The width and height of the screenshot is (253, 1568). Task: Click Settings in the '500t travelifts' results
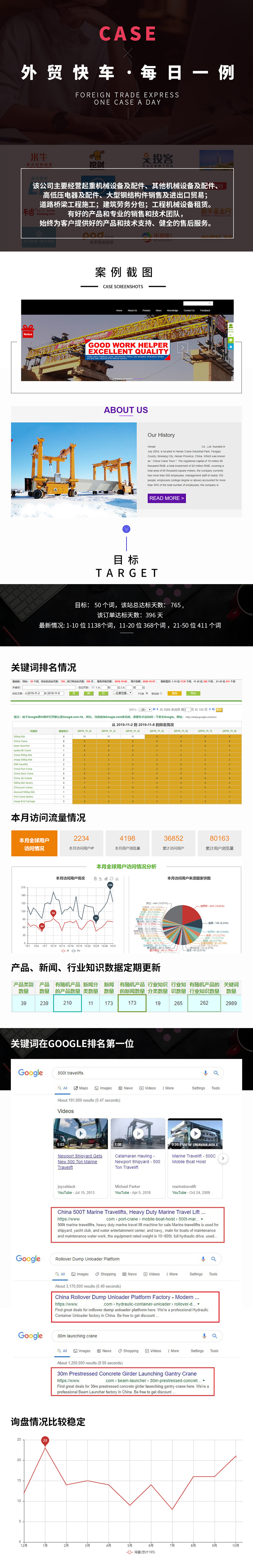198,1088
